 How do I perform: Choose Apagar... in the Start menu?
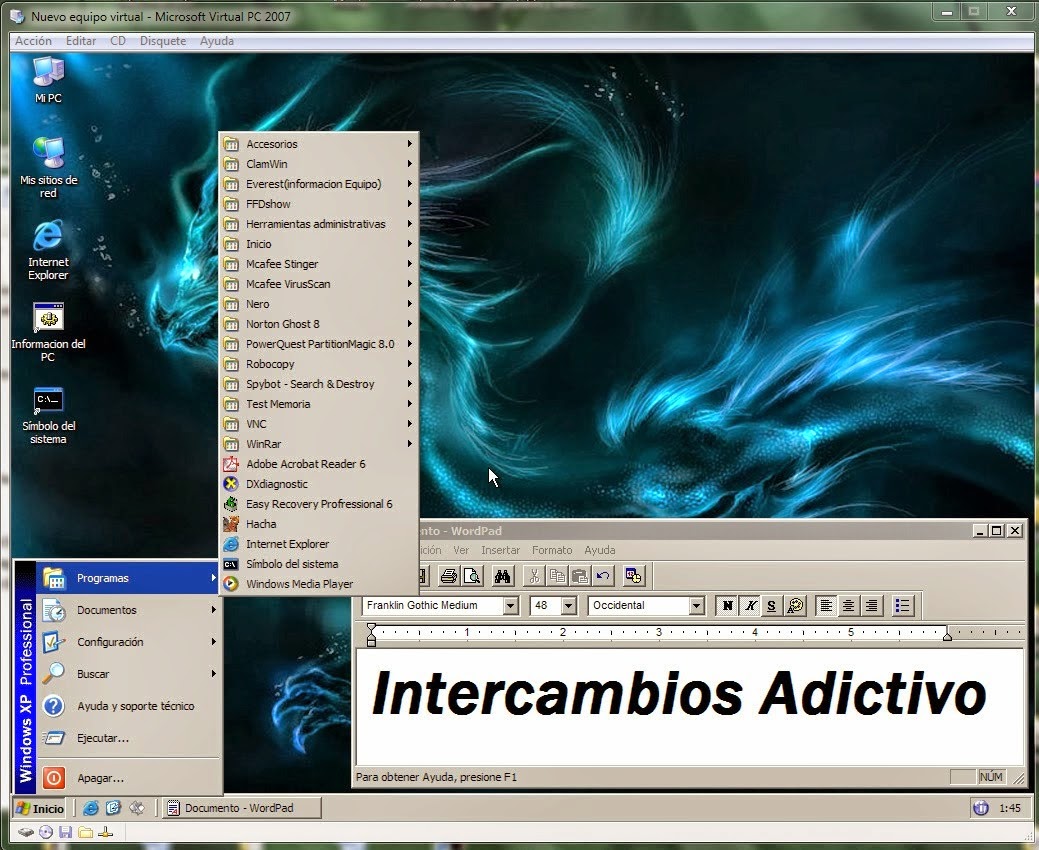[129, 778]
